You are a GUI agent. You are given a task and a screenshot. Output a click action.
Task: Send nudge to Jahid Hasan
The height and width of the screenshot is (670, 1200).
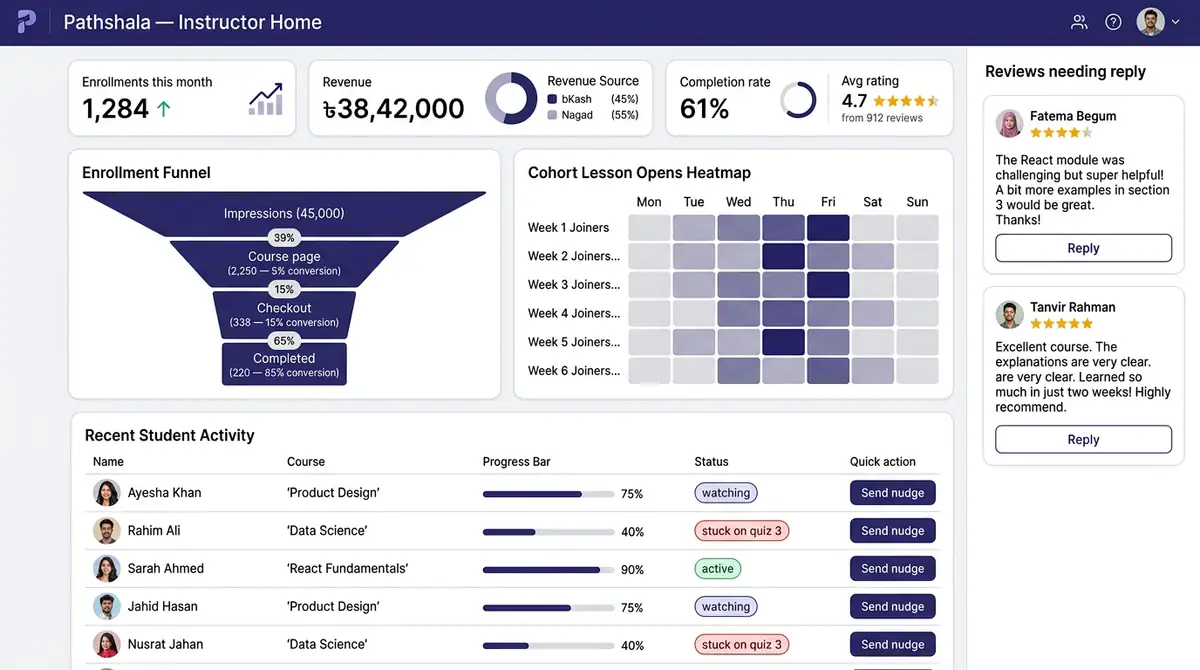coord(893,607)
